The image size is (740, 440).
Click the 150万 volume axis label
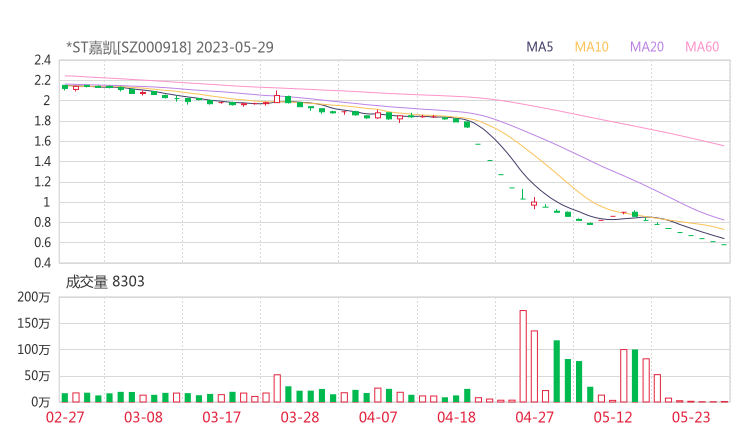click(34, 323)
